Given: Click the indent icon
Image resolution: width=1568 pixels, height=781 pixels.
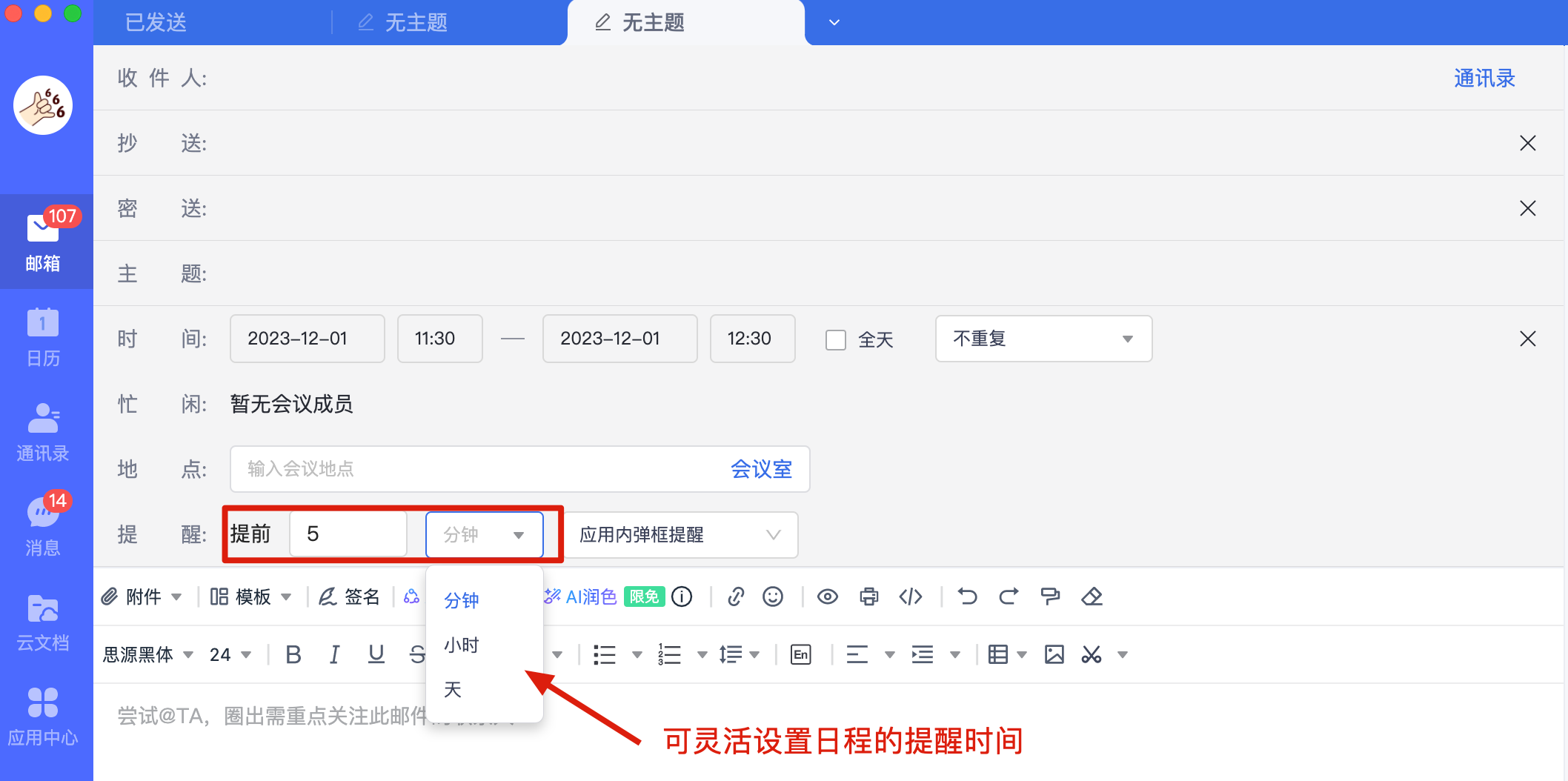Looking at the screenshot, I should [x=923, y=654].
